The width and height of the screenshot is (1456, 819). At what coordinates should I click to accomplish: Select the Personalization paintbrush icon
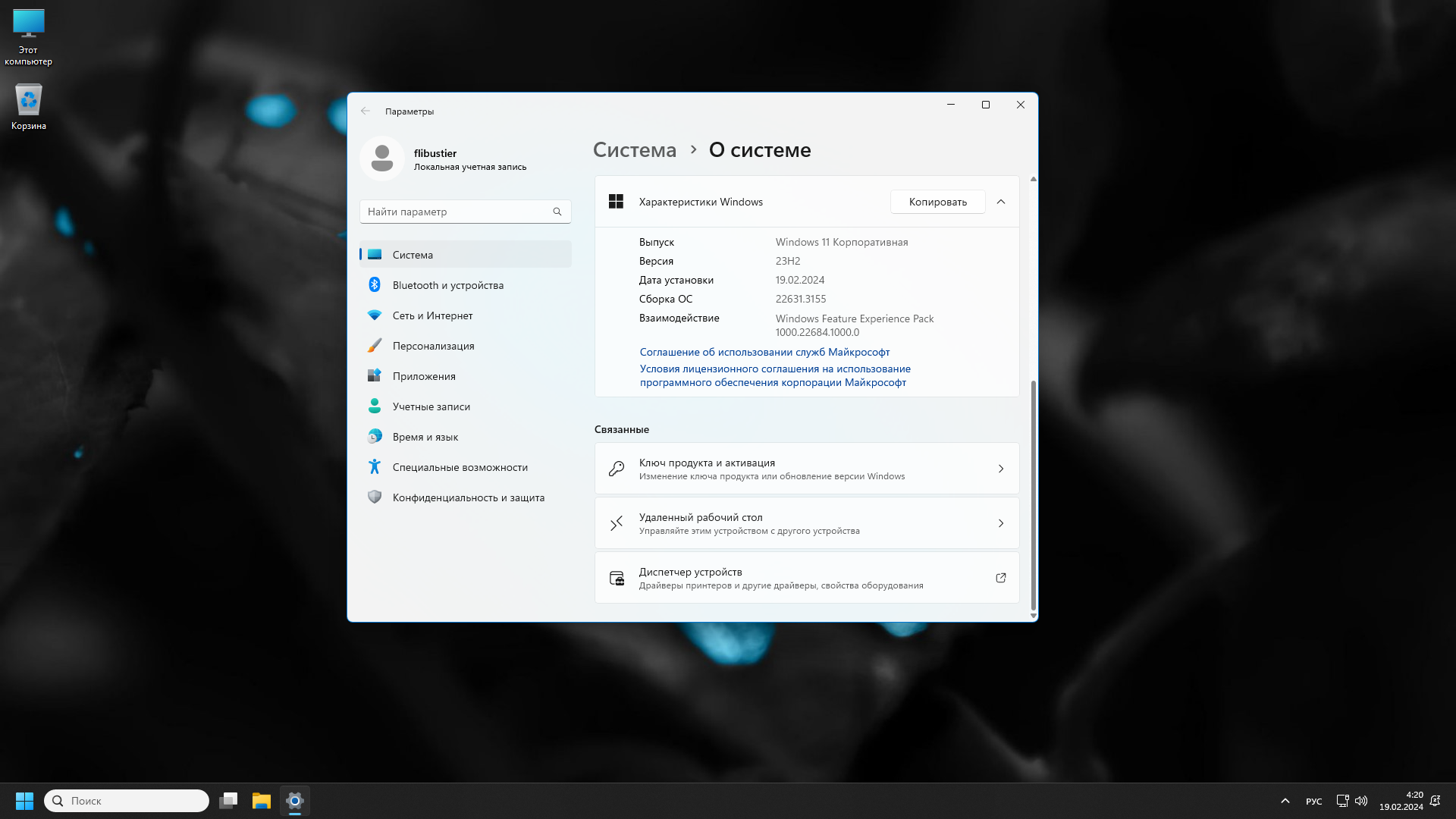tap(375, 345)
